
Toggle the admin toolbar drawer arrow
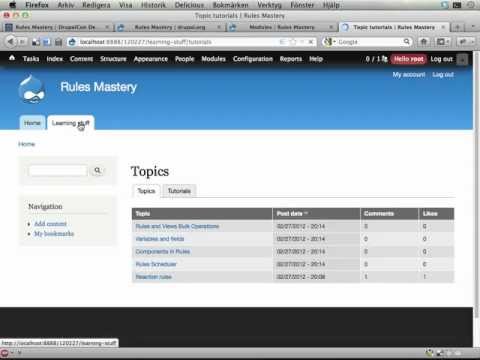pyautogui.click(x=462, y=59)
